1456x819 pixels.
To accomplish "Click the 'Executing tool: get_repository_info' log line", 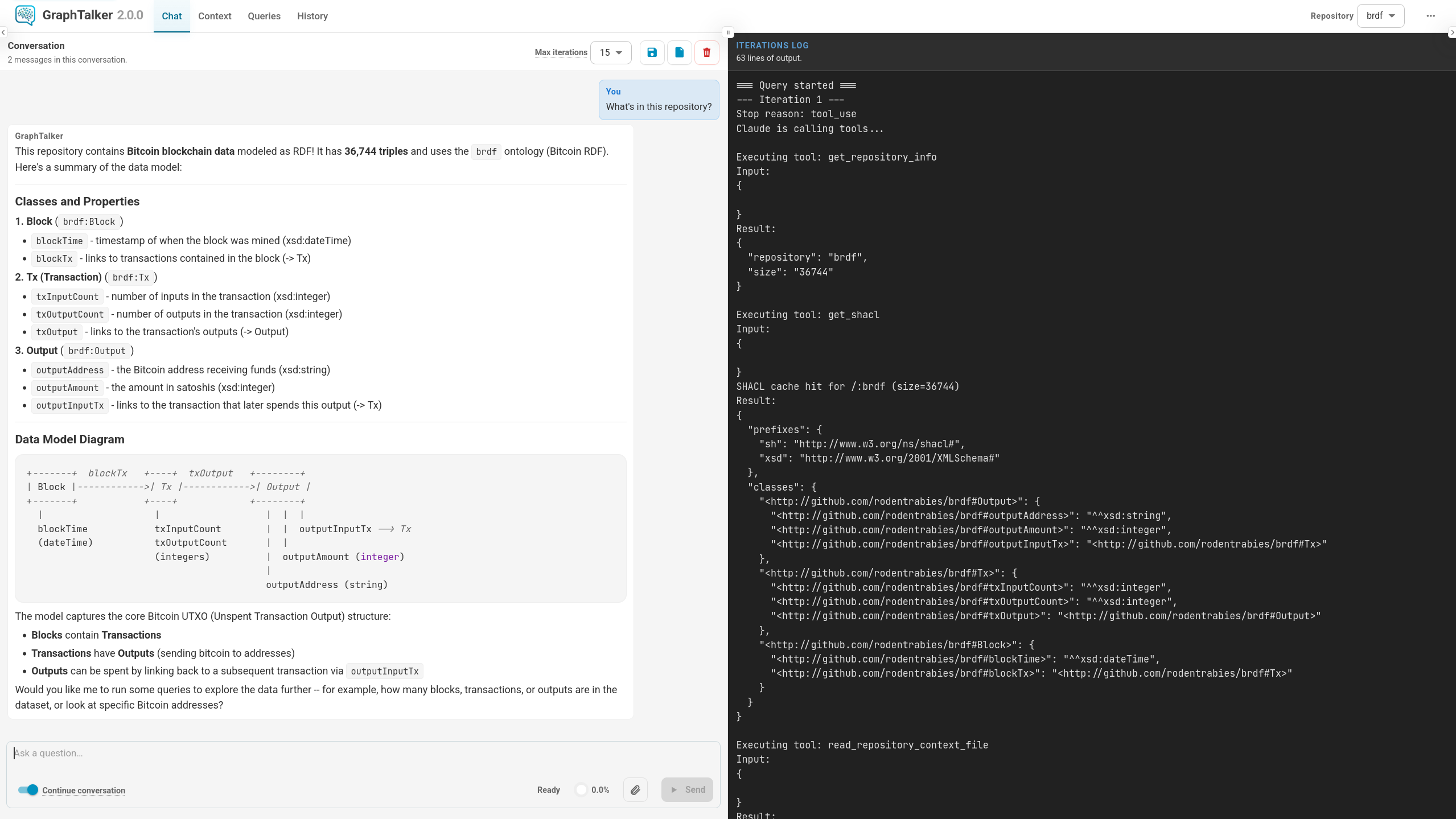I will [836, 157].
